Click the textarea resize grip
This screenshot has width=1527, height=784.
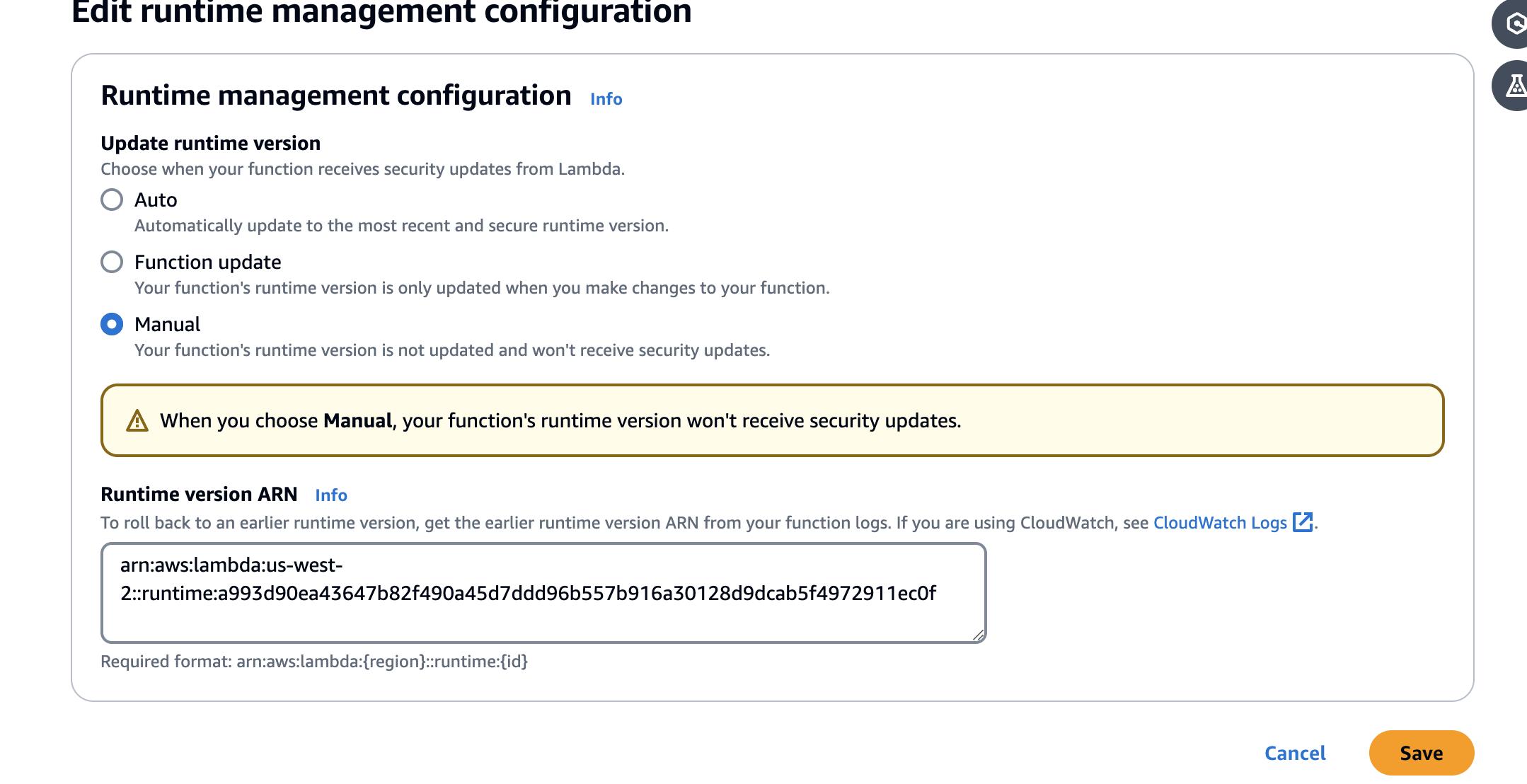(979, 635)
